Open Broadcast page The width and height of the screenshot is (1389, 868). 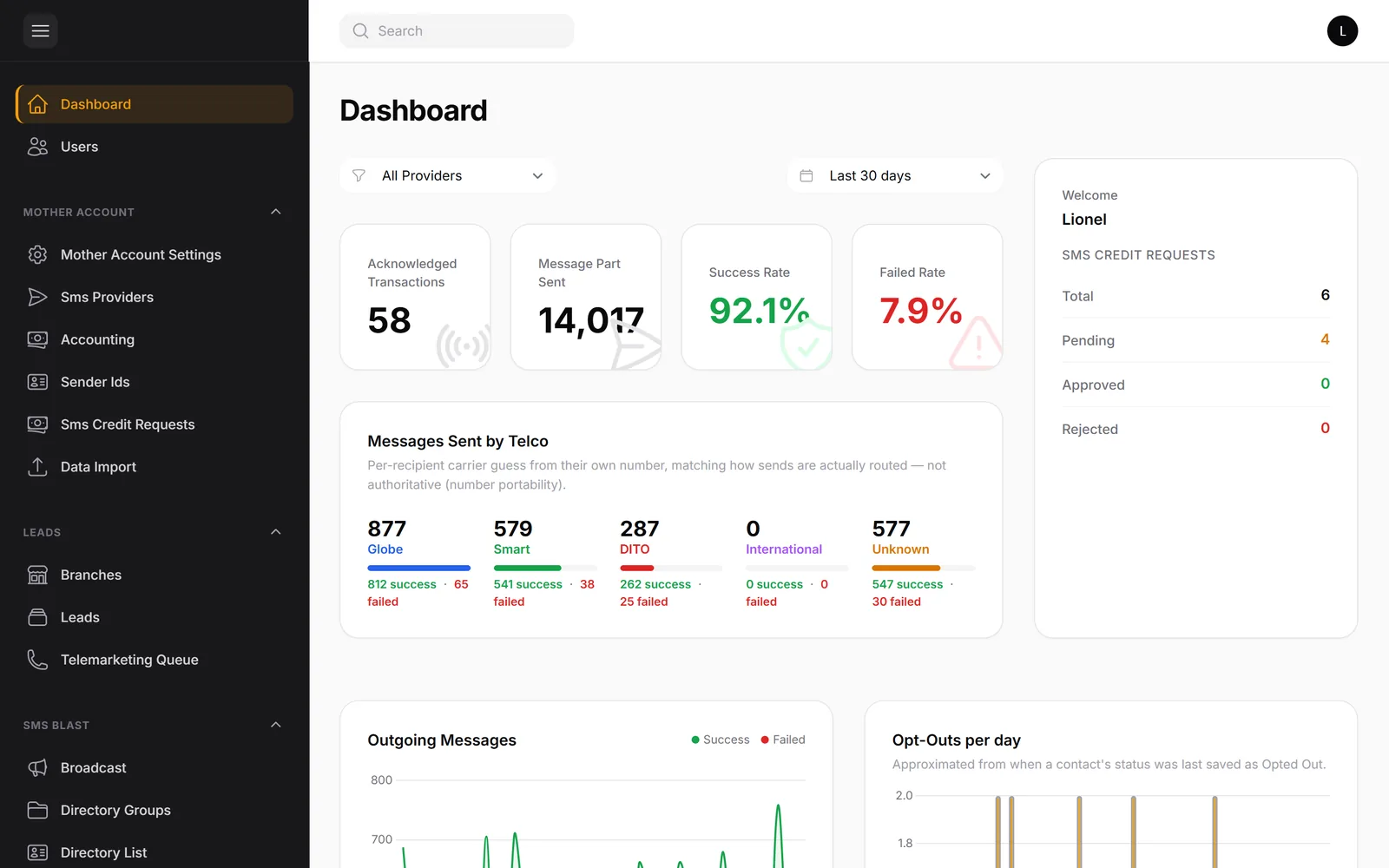click(155, 767)
